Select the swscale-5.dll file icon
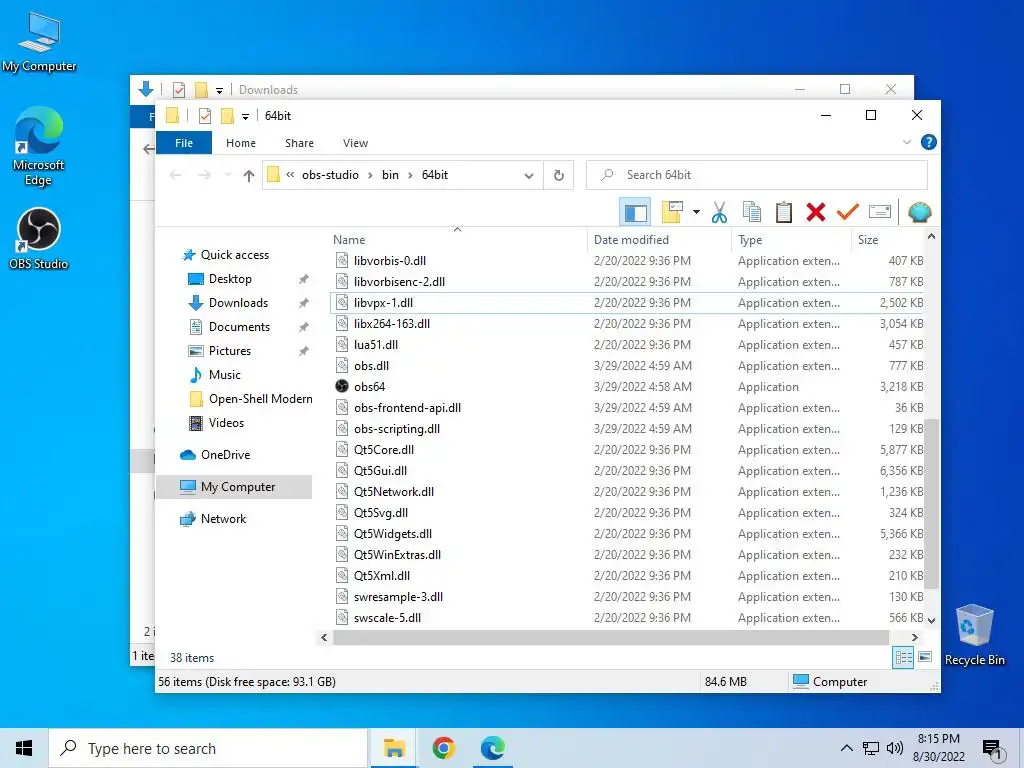 [x=342, y=618]
